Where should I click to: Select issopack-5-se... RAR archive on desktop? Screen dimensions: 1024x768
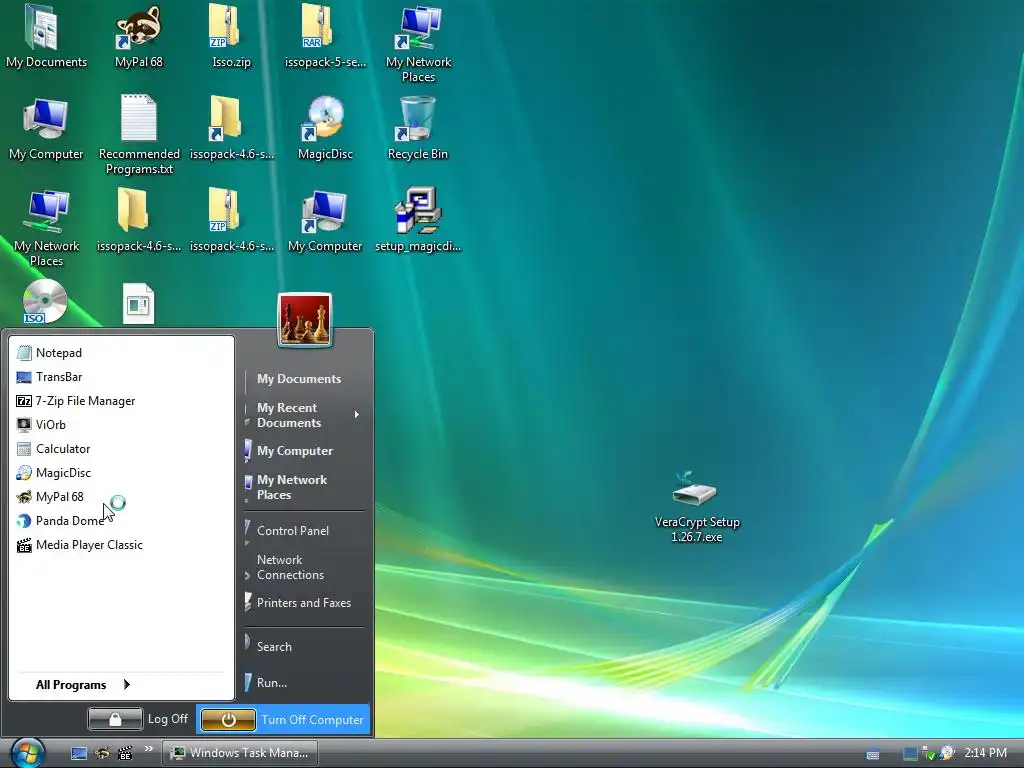tap(325, 37)
